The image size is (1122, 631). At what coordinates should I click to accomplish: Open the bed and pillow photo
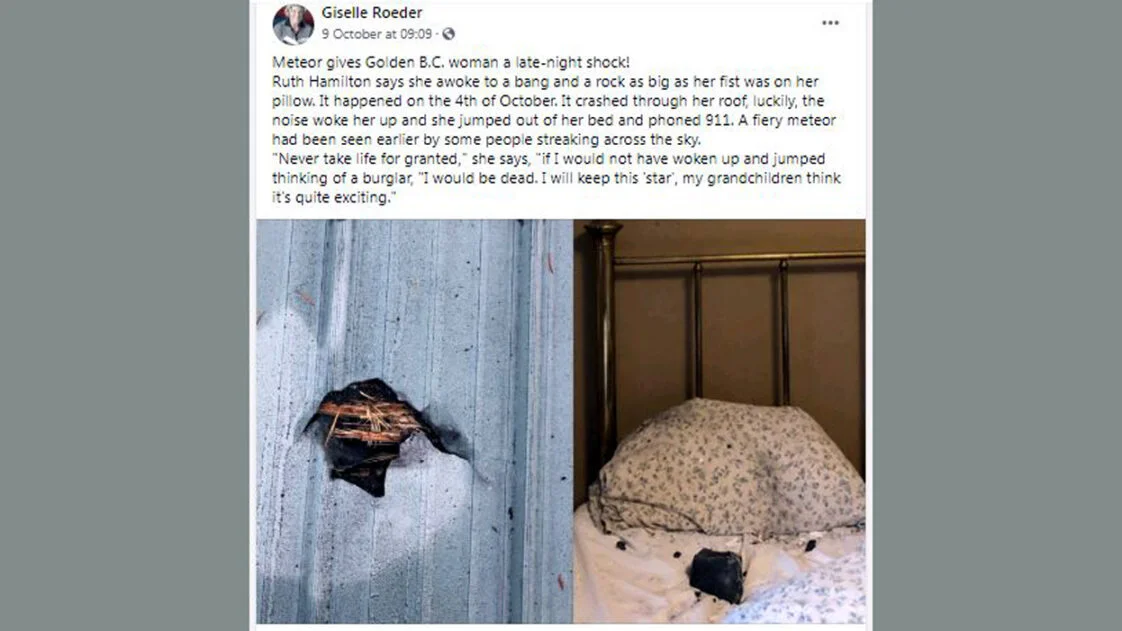(719, 421)
